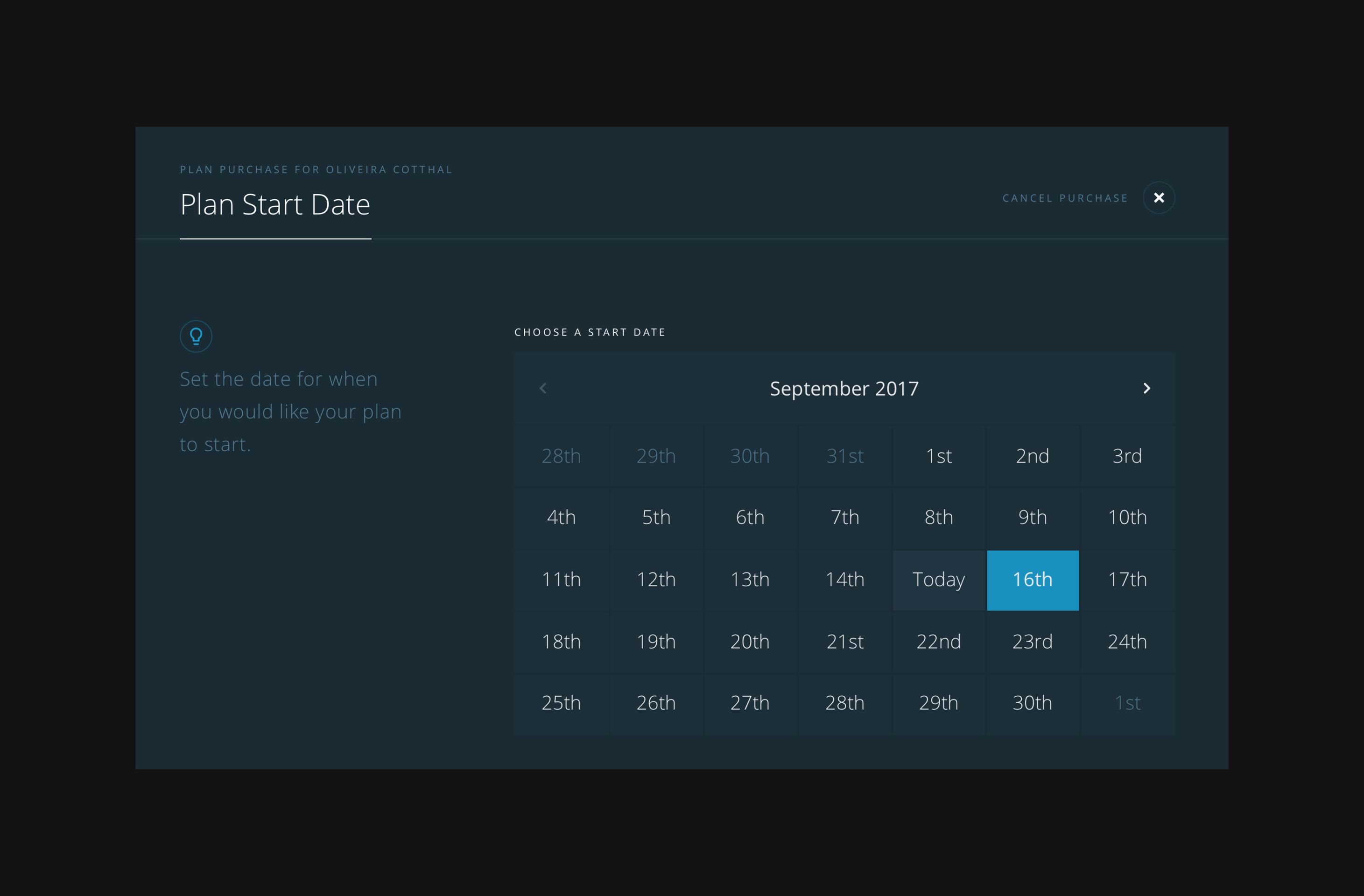Choose the 6th as start date
The width and height of the screenshot is (1364, 896).
pos(750,518)
